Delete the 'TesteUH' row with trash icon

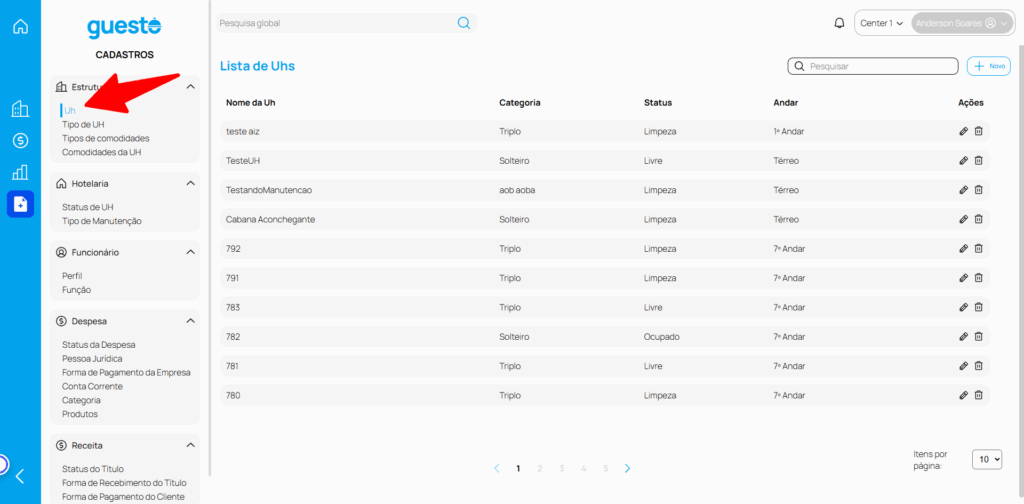click(x=979, y=160)
